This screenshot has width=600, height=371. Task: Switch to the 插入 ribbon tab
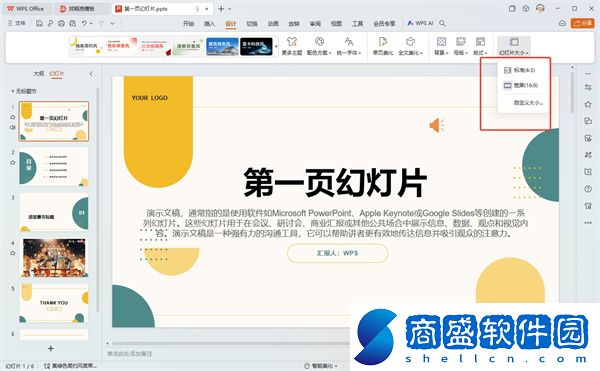209,23
